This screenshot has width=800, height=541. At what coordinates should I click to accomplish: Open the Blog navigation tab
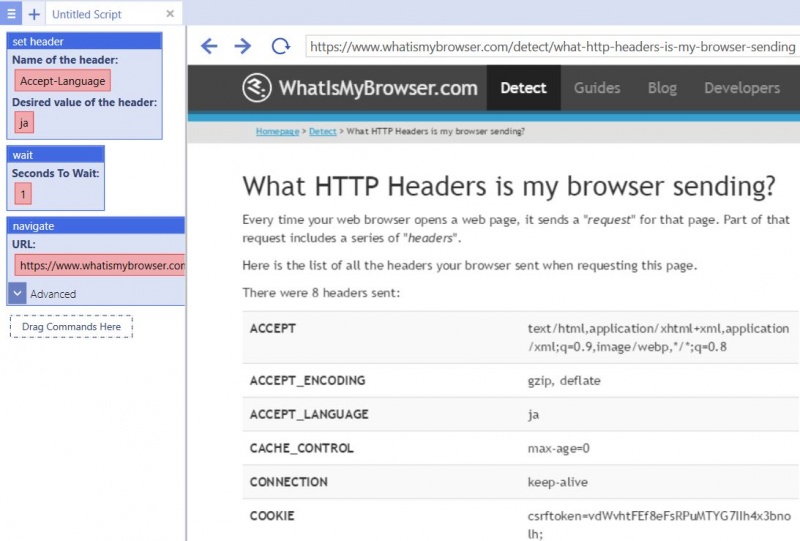point(662,88)
